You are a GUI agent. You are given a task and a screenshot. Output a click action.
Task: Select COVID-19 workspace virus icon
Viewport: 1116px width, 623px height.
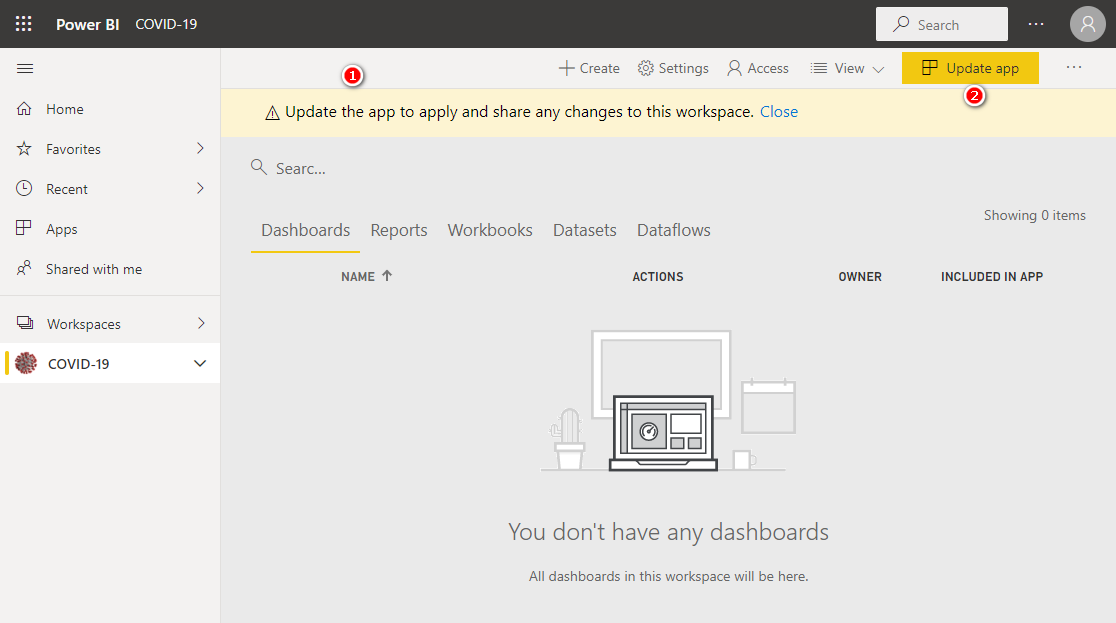tap(26, 363)
